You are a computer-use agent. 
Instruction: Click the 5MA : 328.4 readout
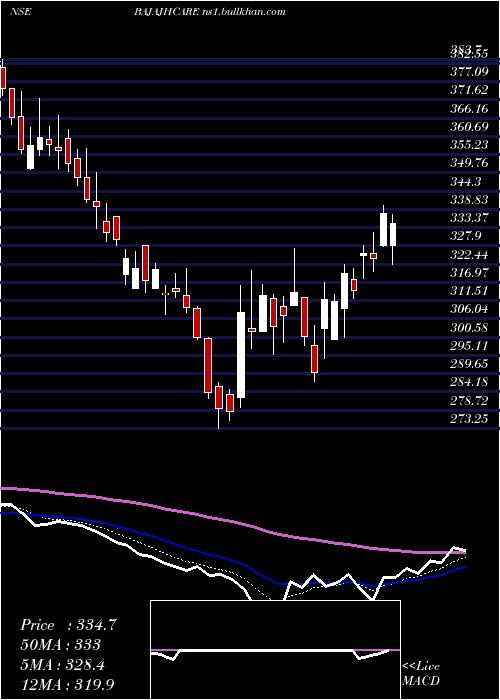pos(62,665)
